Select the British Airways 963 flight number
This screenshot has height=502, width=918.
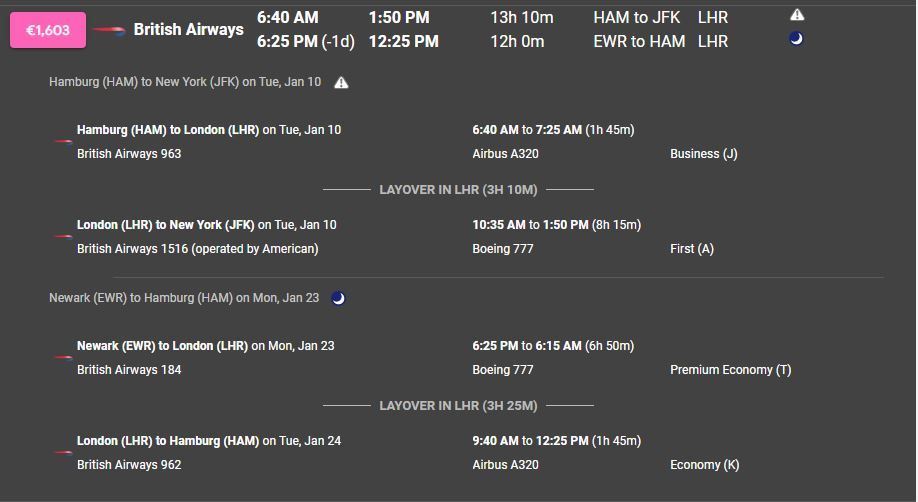[x=129, y=153]
